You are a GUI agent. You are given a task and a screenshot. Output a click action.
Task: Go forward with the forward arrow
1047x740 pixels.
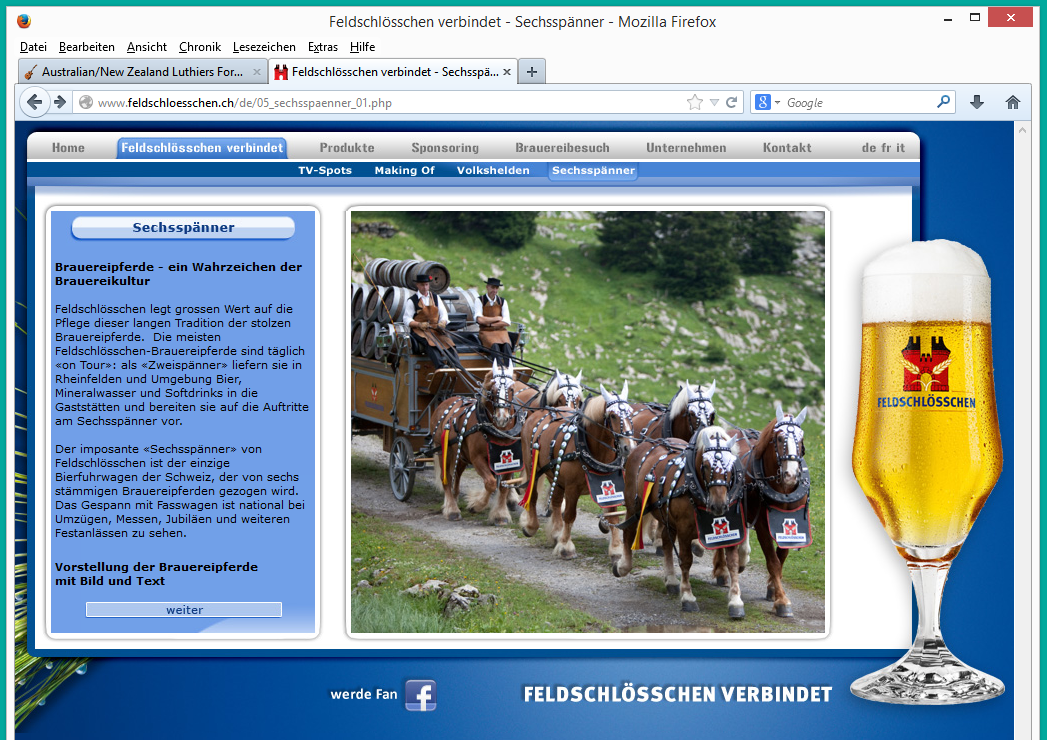coord(60,102)
